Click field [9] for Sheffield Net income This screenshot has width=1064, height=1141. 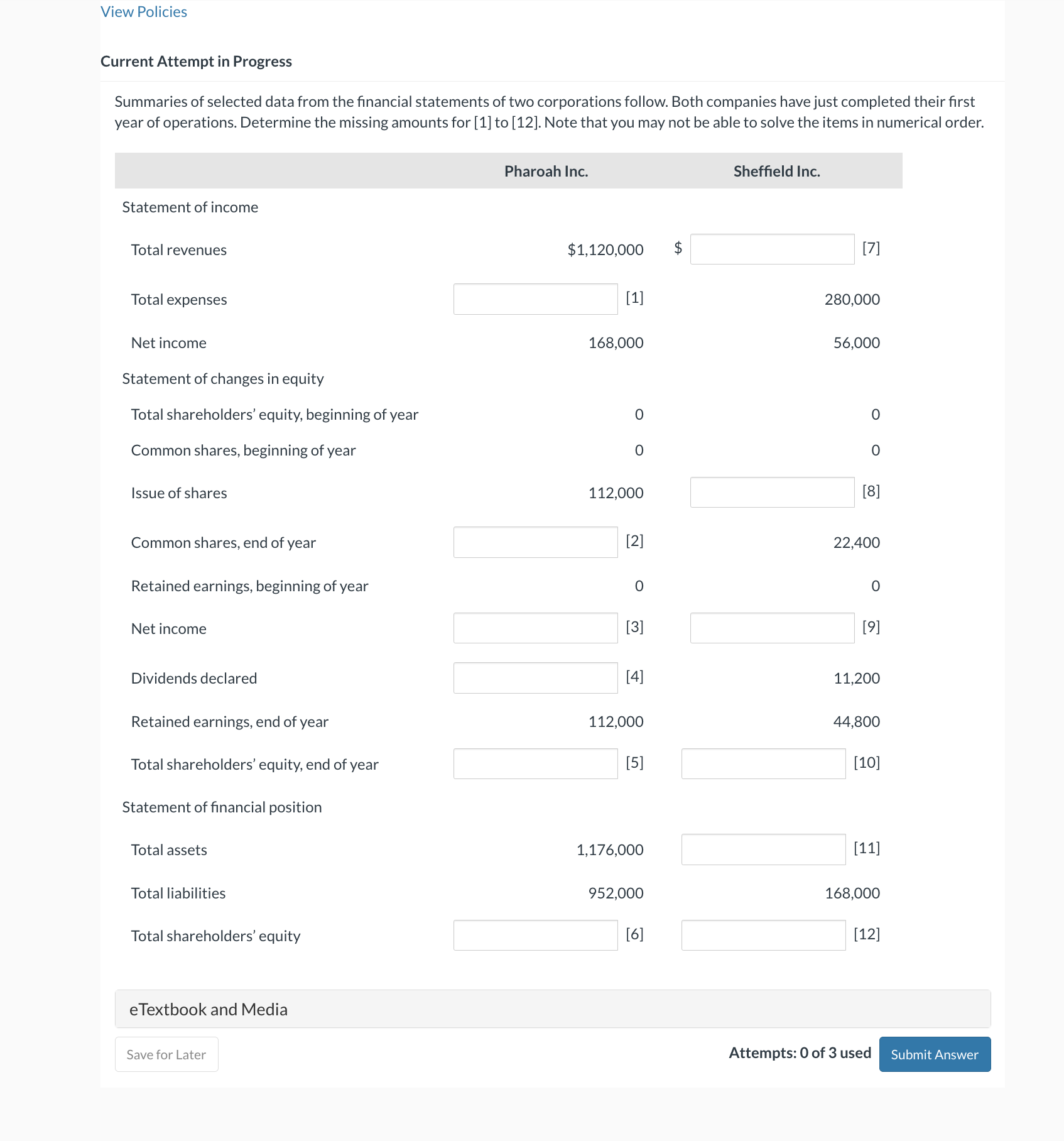pyautogui.click(x=771, y=628)
